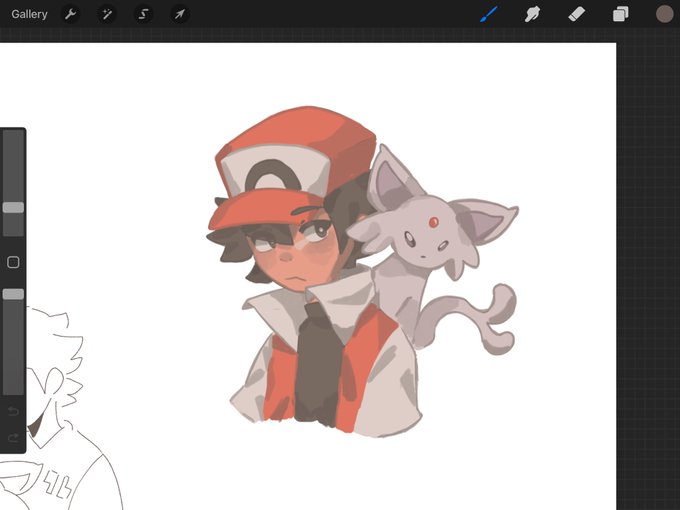Open the Actions wrench menu

pyautogui.click(x=71, y=14)
